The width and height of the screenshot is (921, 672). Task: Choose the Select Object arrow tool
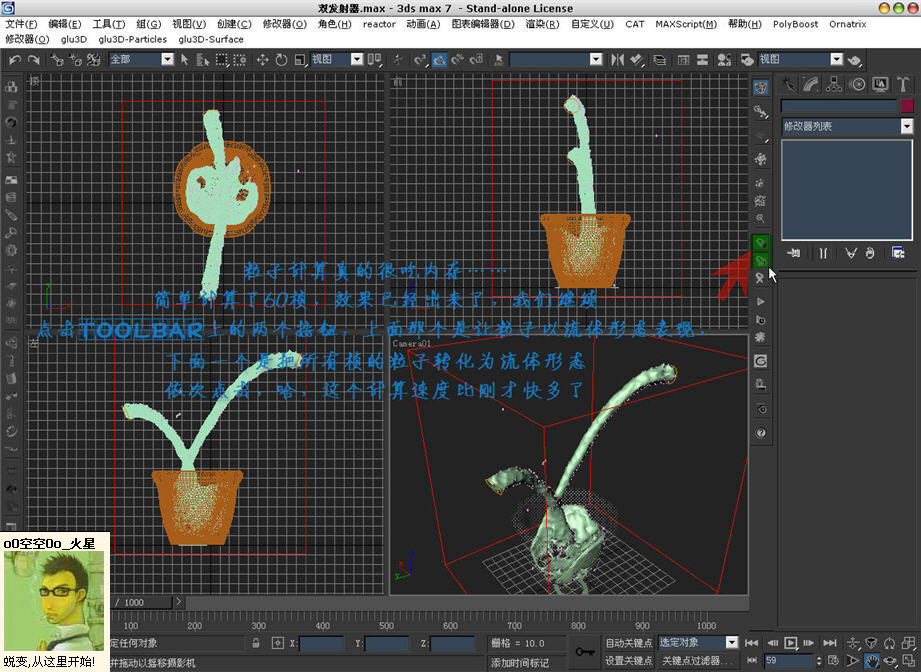tap(184, 59)
